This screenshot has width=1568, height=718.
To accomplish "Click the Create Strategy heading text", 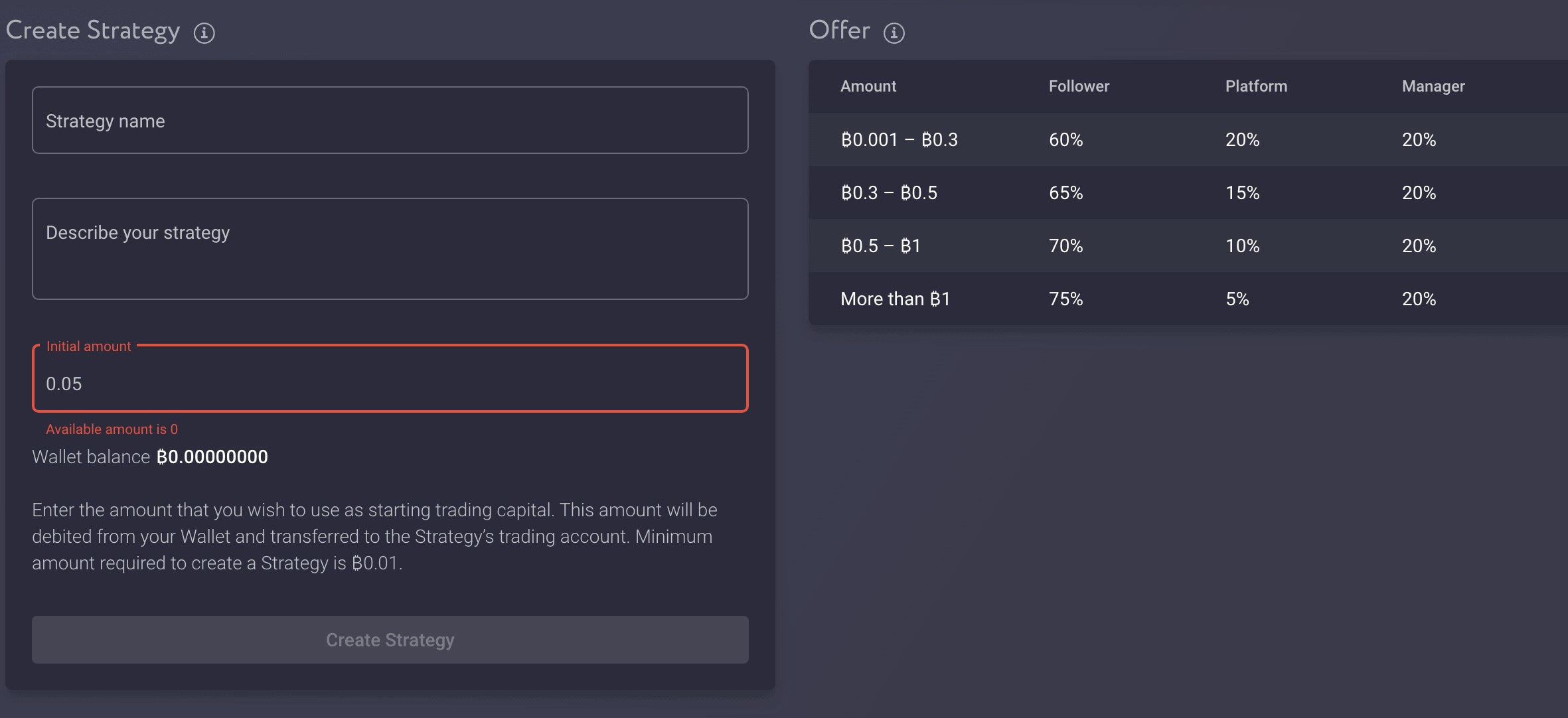I will click(x=93, y=31).
